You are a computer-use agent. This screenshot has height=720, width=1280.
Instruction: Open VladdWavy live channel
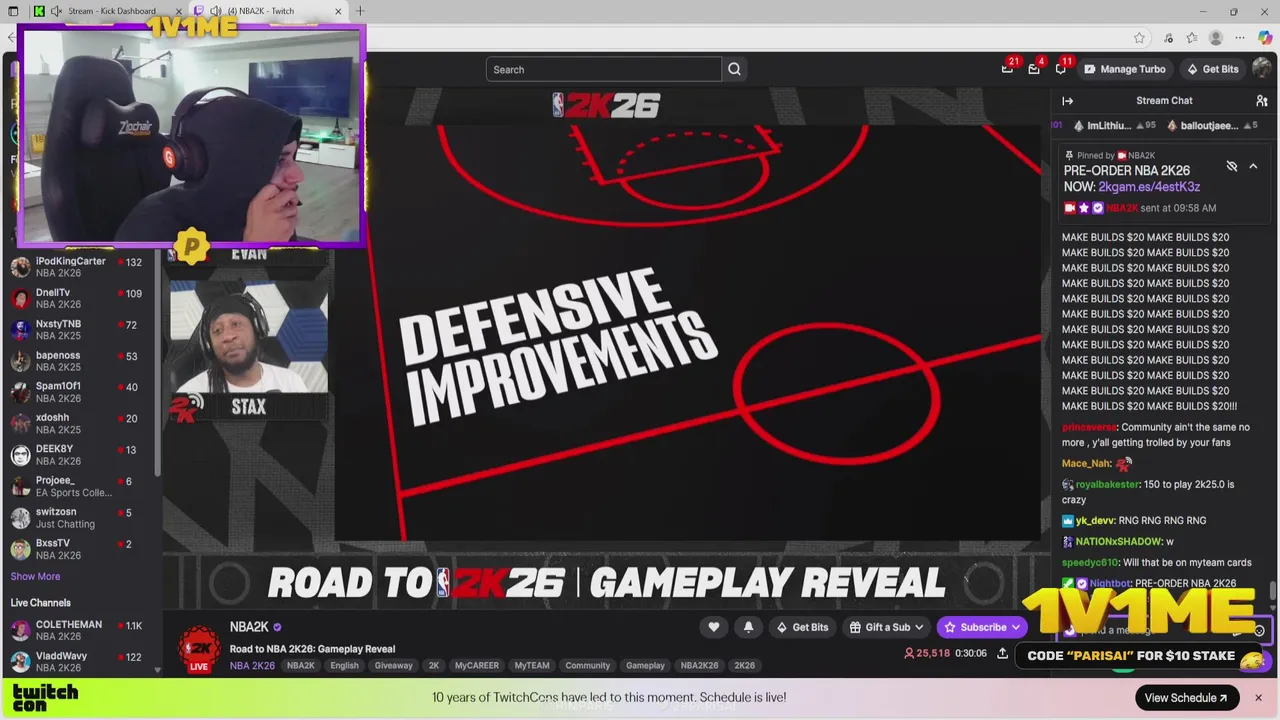(x=80, y=661)
